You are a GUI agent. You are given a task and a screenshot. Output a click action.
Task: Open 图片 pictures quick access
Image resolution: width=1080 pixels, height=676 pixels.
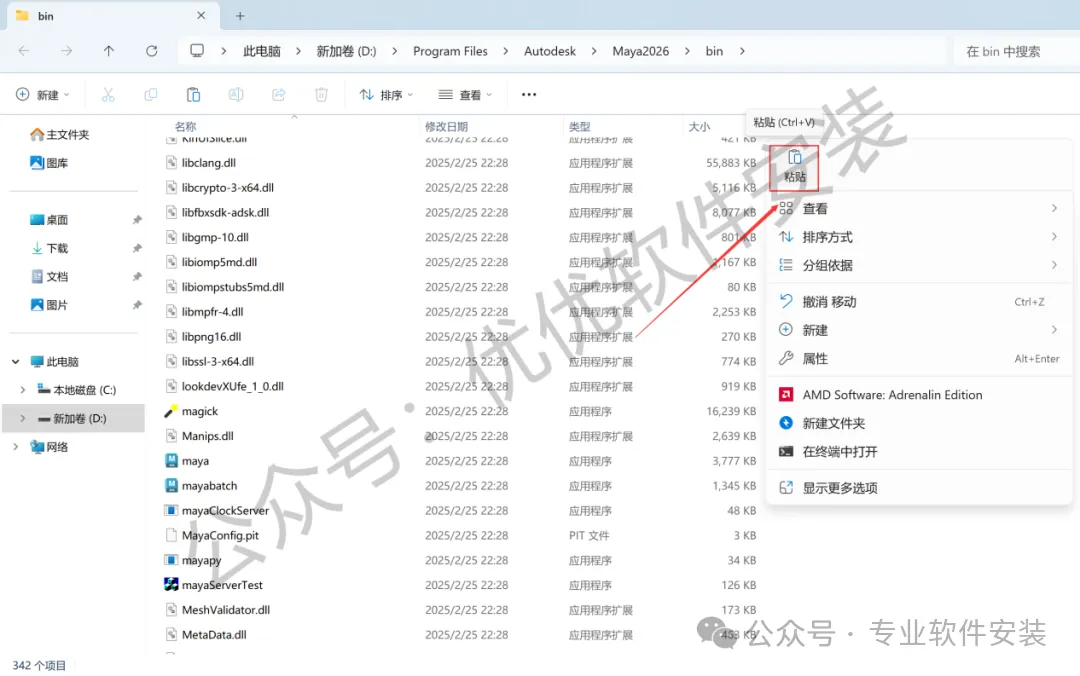tap(49, 305)
